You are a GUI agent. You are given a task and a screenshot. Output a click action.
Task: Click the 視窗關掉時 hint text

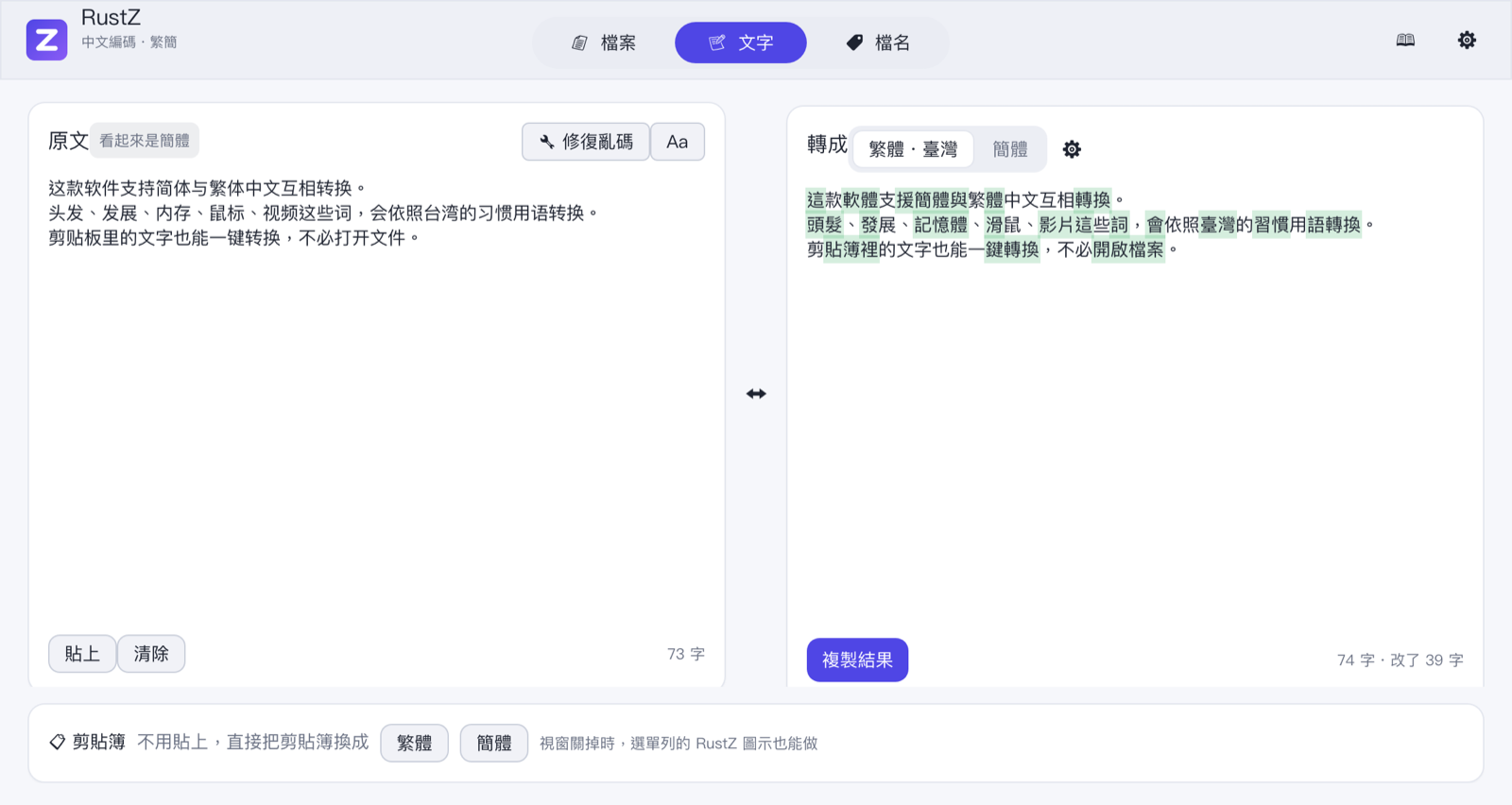(x=679, y=744)
